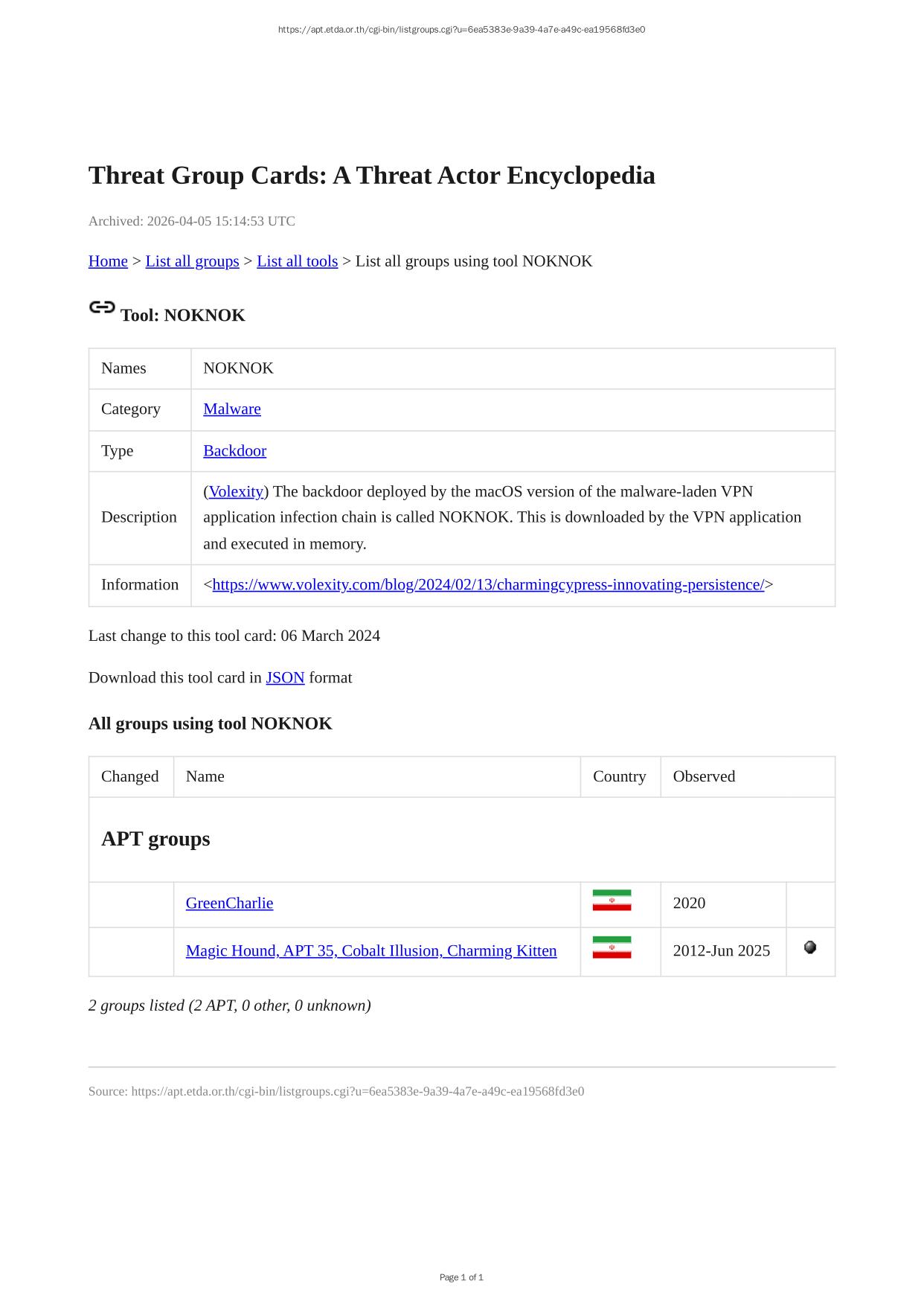Download the tool card via JSON link
The width and height of the screenshot is (924, 1307).
(285, 677)
